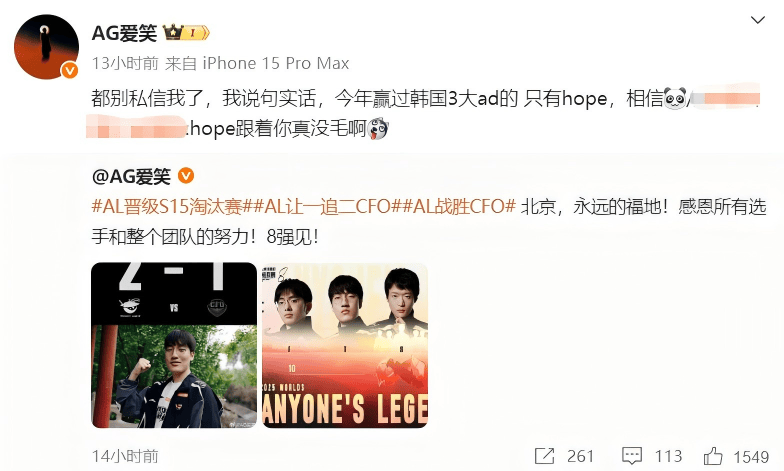The image size is (784, 471).
Task: Open the post options chevron menu
Action: click(758, 20)
